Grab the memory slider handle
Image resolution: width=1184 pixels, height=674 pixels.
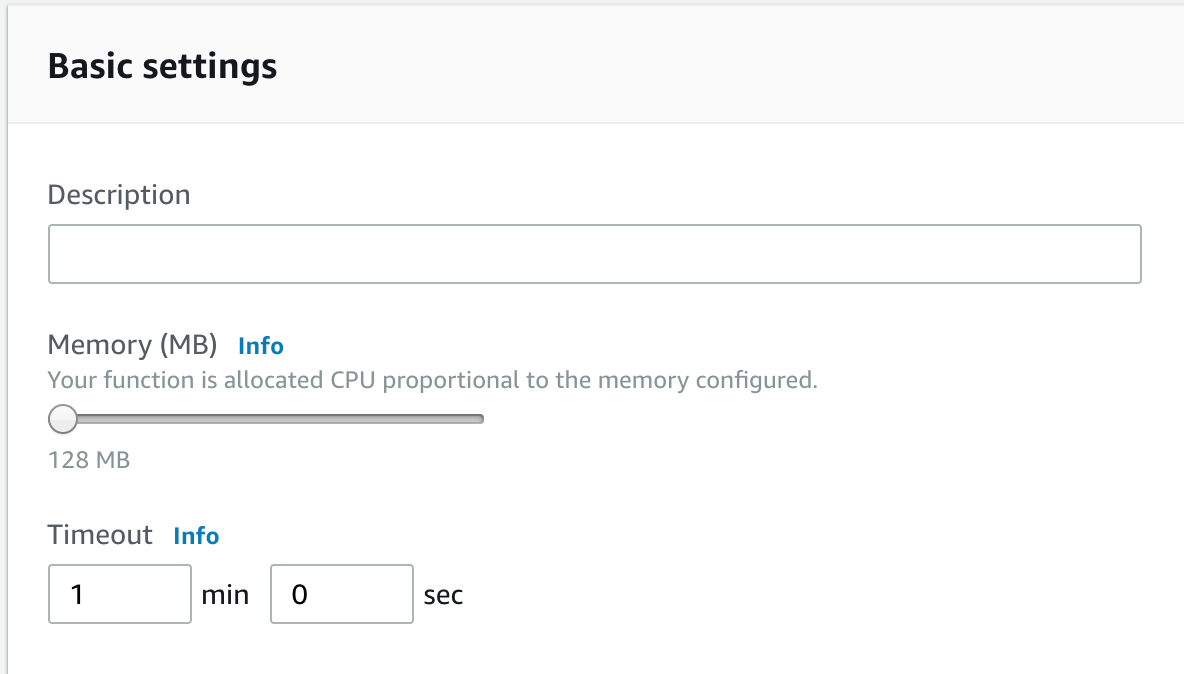(x=63, y=419)
